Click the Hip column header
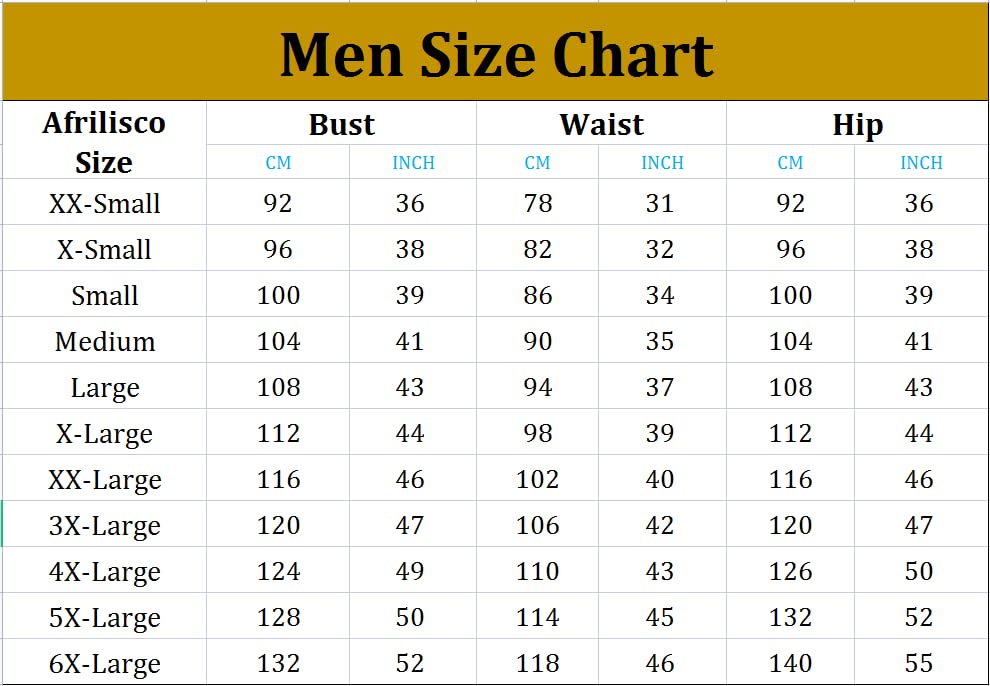990x686 pixels. click(x=857, y=125)
